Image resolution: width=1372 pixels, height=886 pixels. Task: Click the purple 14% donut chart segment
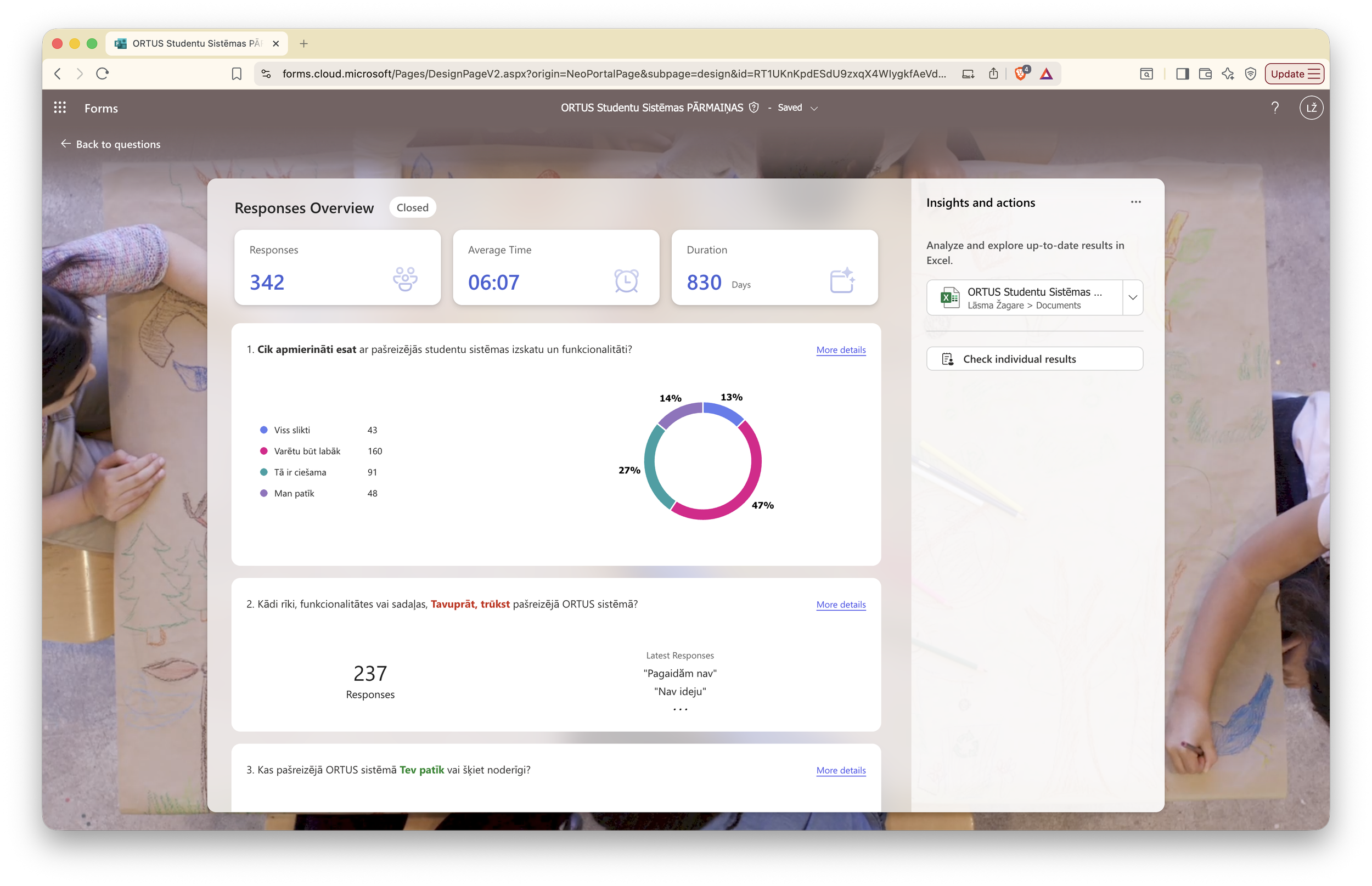click(678, 413)
